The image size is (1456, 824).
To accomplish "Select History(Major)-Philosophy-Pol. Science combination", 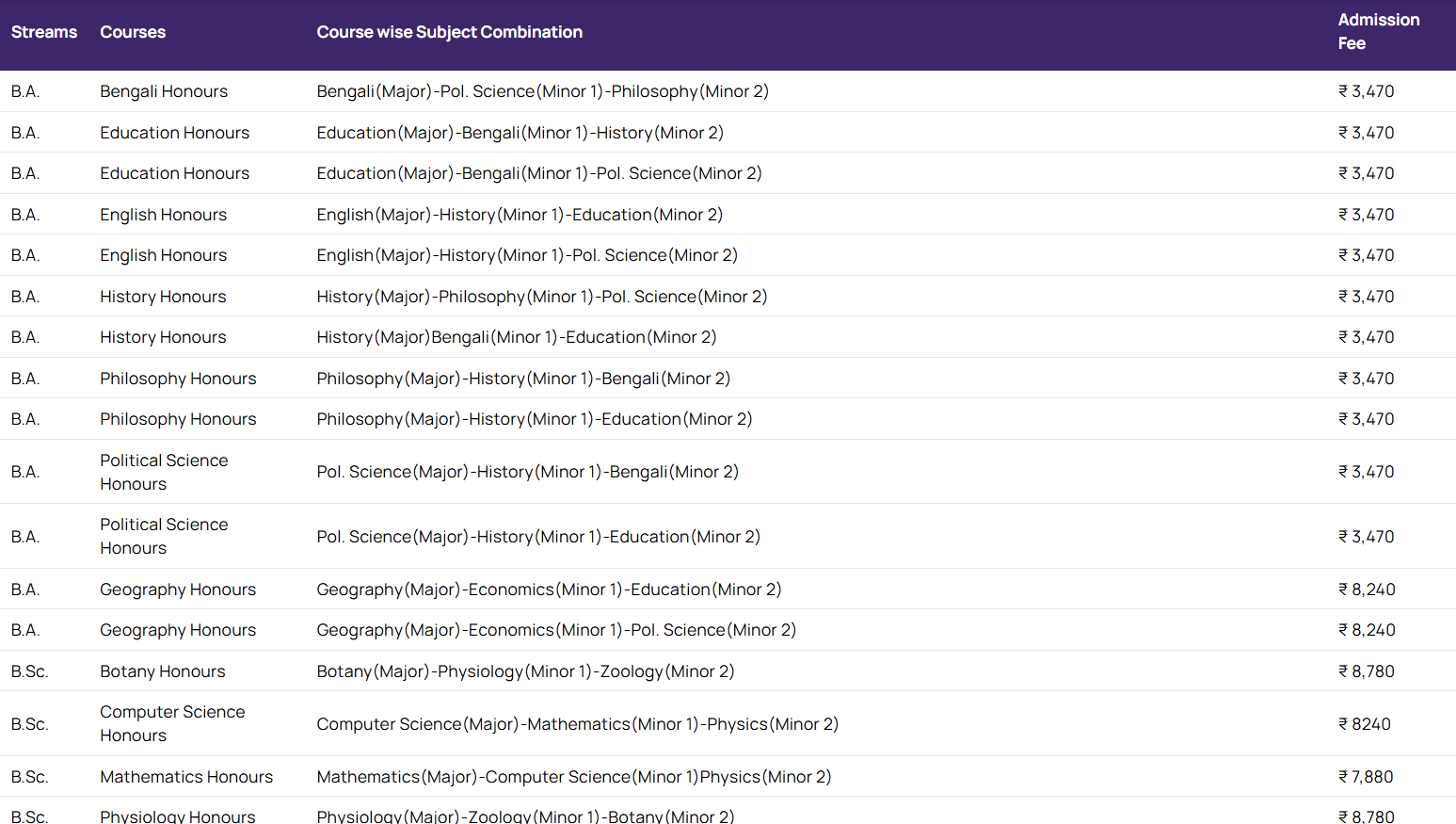I will (x=541, y=297).
